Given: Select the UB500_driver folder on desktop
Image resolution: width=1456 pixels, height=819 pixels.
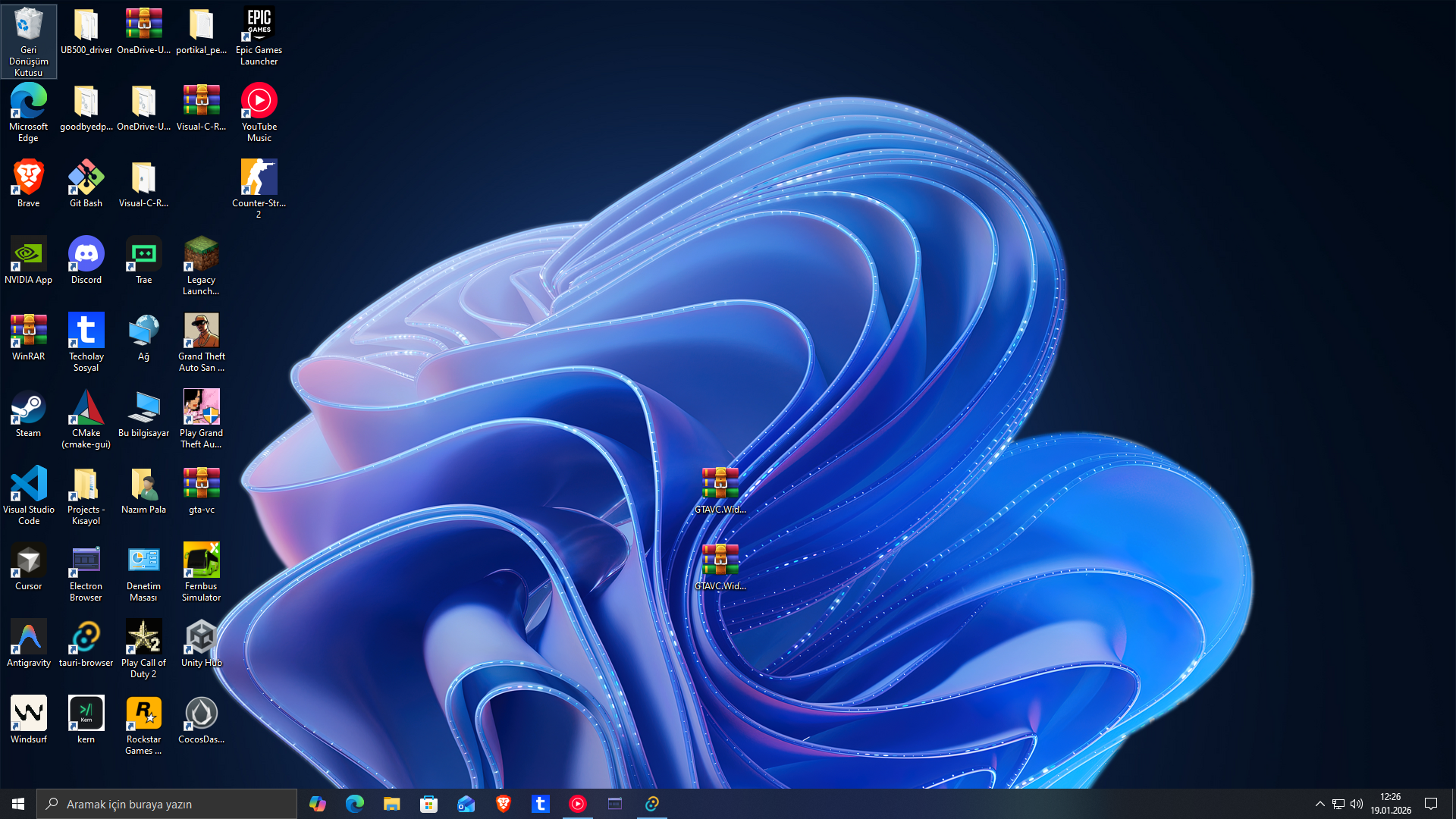Looking at the screenshot, I should tap(86, 31).
